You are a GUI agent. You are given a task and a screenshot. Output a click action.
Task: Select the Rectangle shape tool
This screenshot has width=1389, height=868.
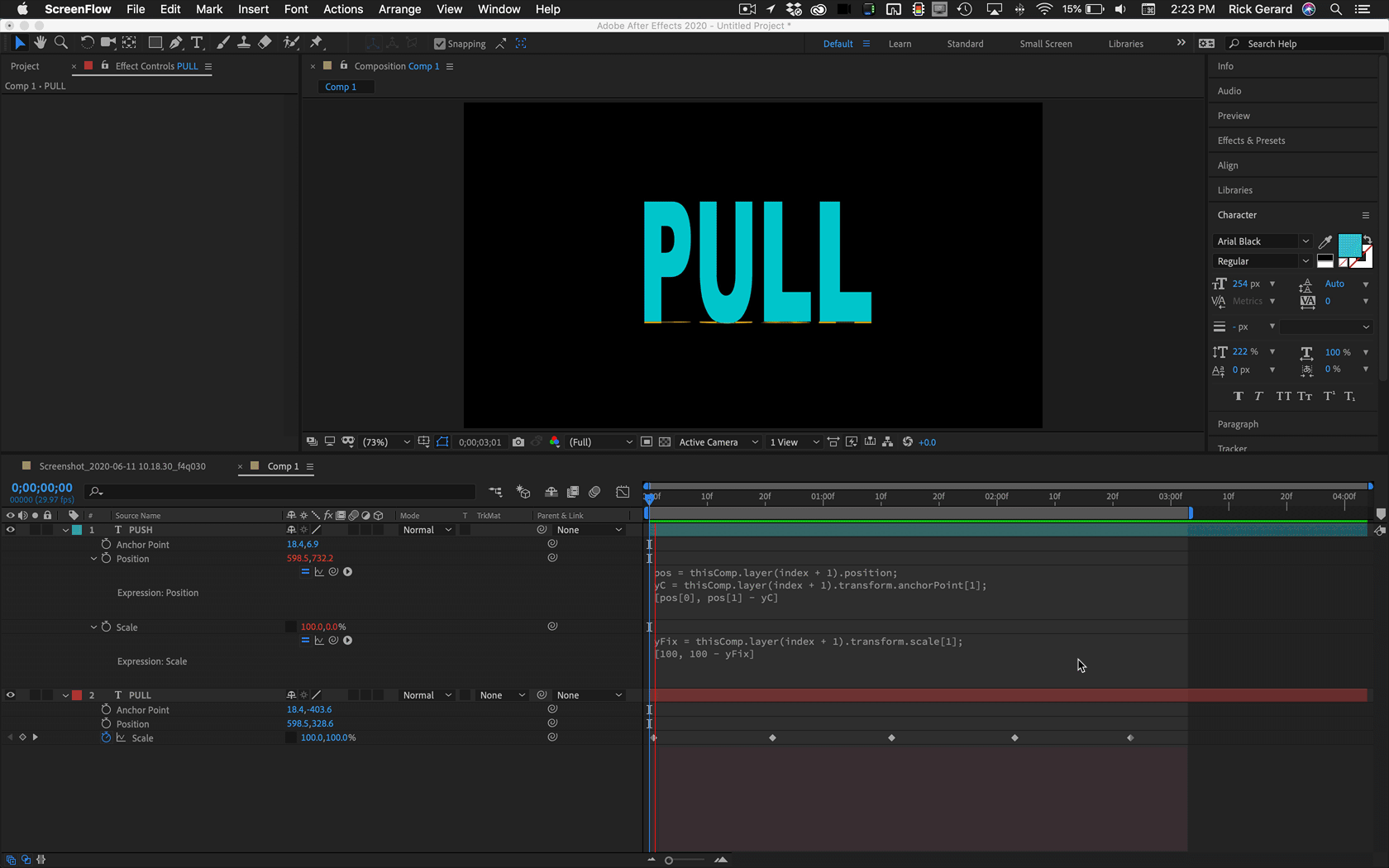[x=155, y=43]
